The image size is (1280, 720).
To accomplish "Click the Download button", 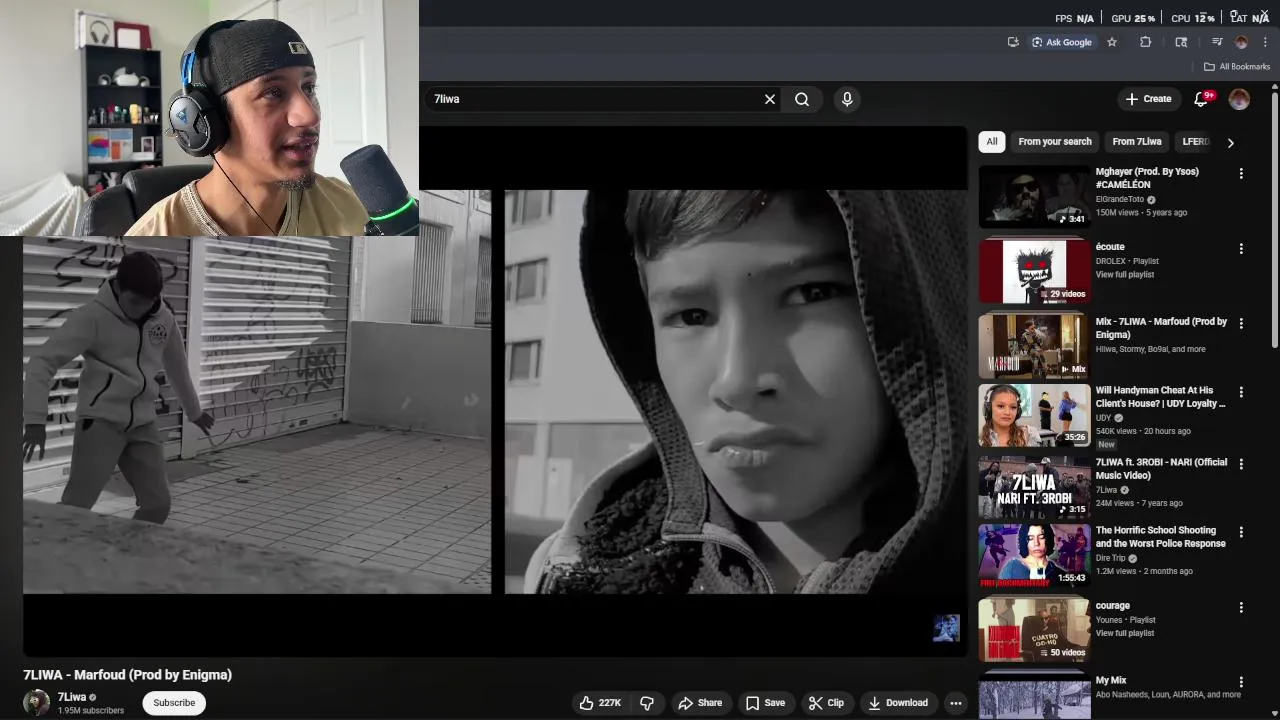I will click(x=898, y=703).
